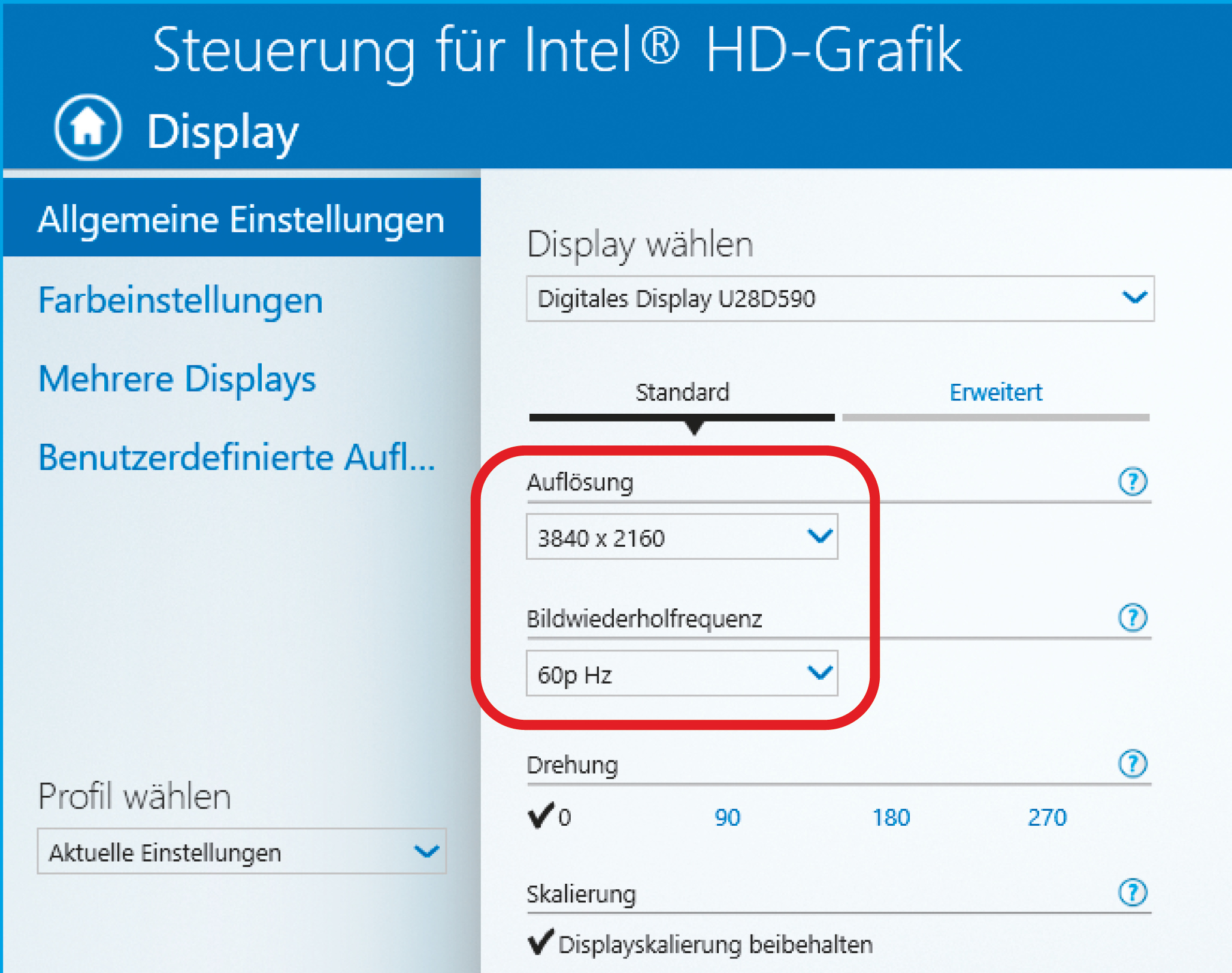Open the 60p Hz refresh rate dropdown
This screenshot has width=1232, height=973.
tap(682, 674)
